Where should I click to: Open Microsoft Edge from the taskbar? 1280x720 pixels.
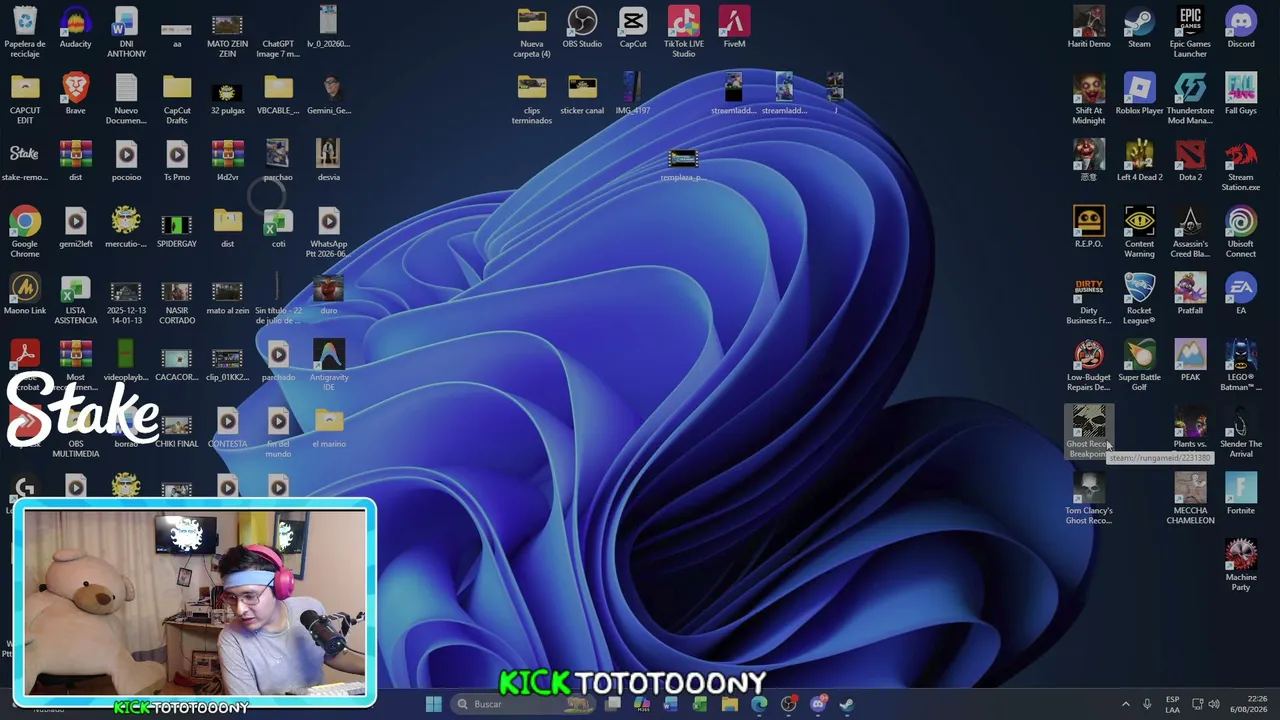[x=759, y=704]
